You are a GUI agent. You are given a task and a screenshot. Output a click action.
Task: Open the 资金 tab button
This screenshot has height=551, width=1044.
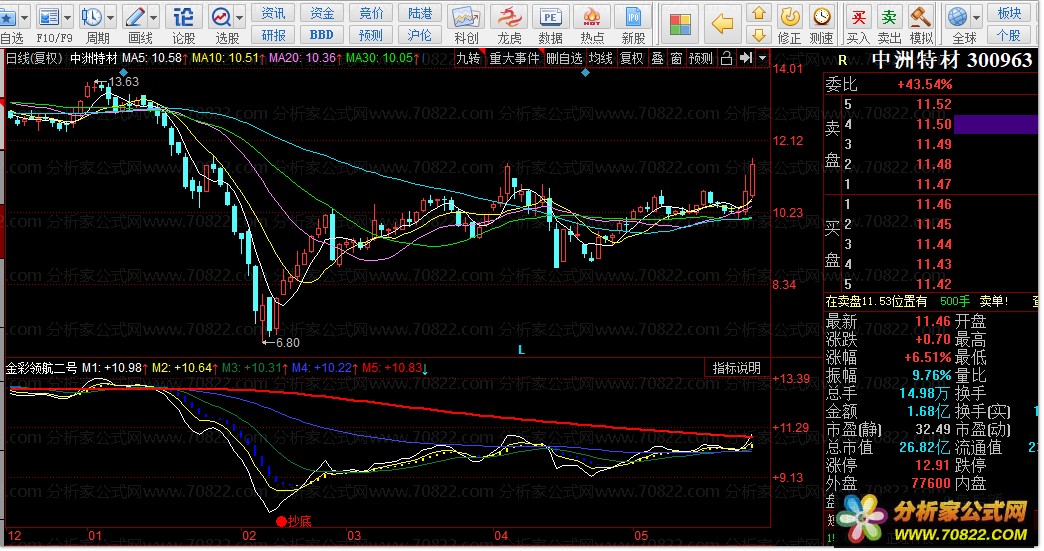[322, 13]
